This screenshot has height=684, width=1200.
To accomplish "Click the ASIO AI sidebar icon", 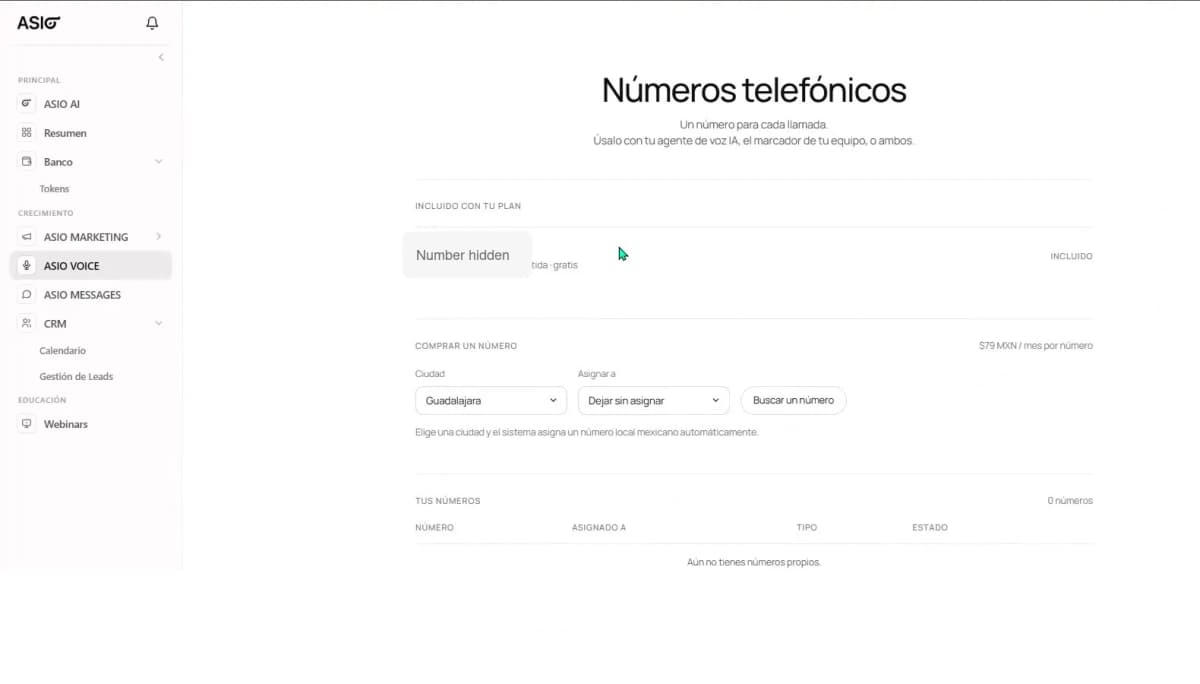I will click(x=27, y=103).
